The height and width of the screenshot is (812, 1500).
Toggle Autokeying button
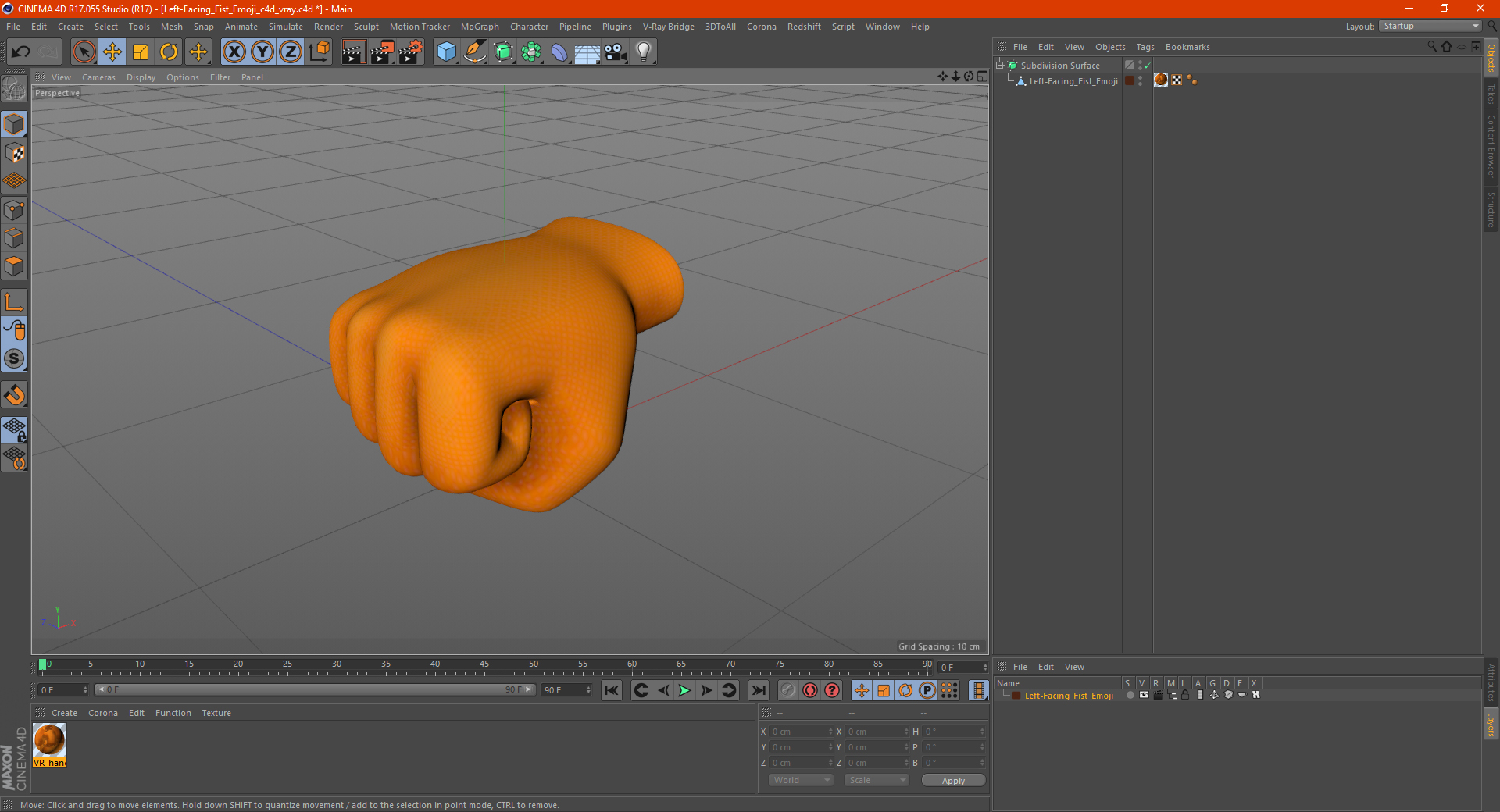[x=810, y=690]
